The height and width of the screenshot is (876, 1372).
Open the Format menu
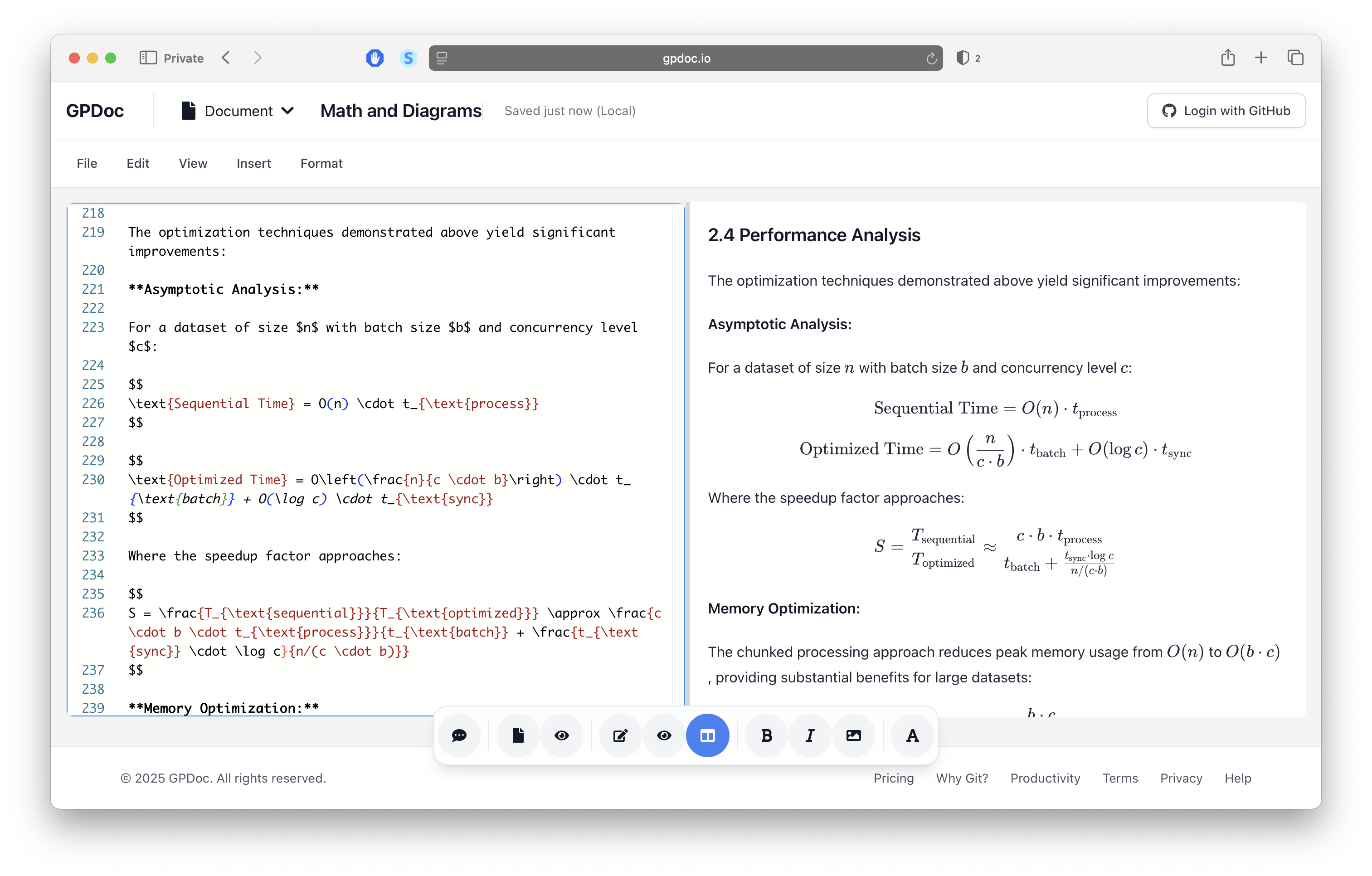point(321,164)
